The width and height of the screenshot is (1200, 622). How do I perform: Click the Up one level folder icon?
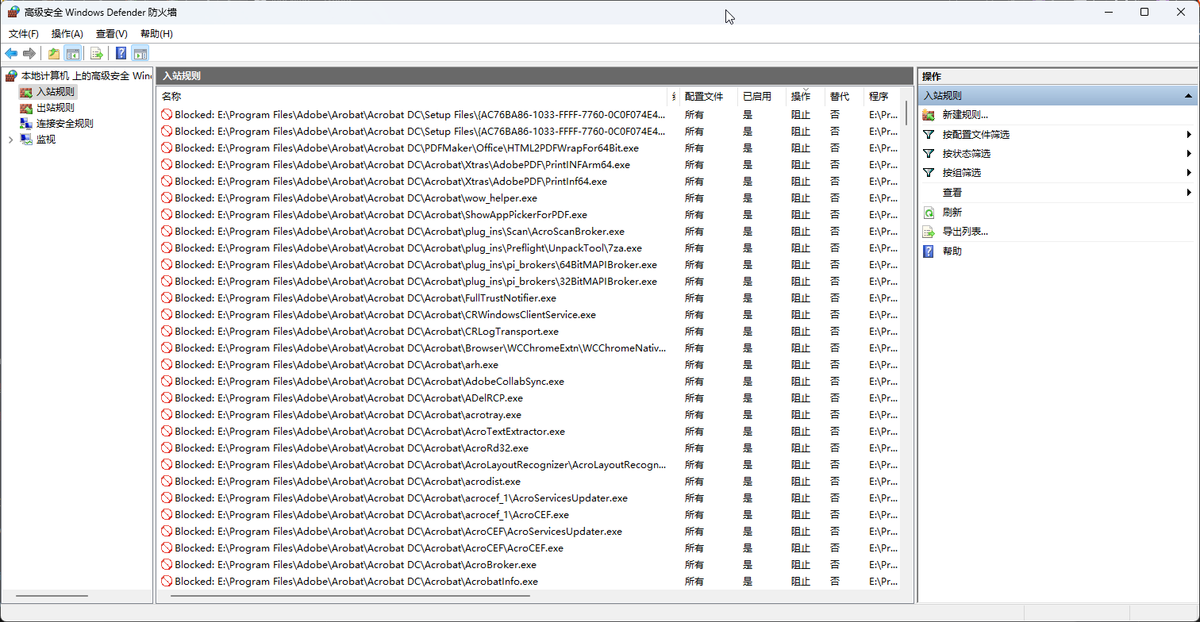click(x=53, y=53)
